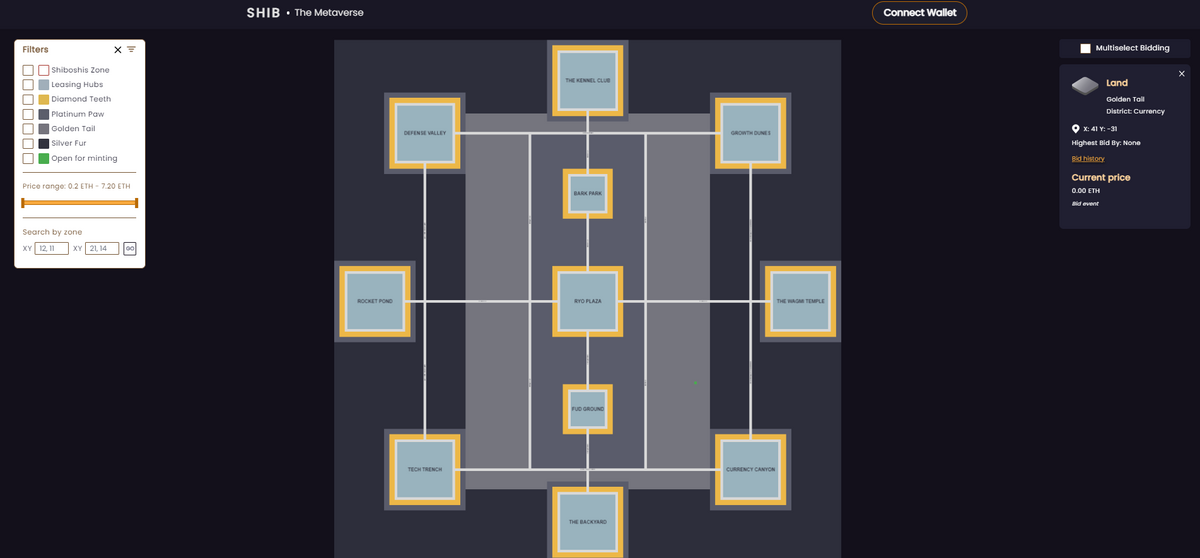Click the orange price range slider track
The height and width of the screenshot is (558, 1200).
click(79, 203)
